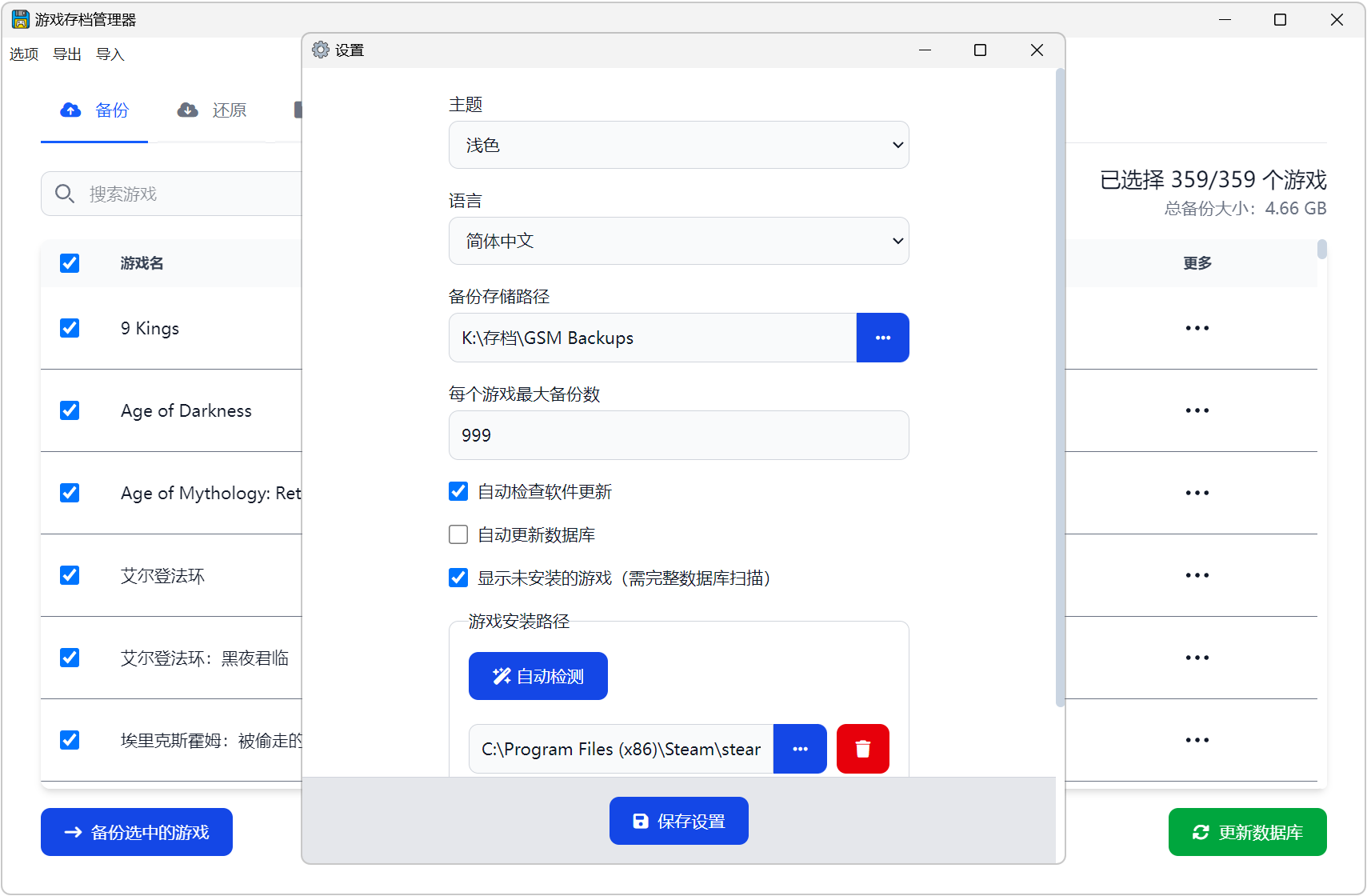This screenshot has height=896, width=1367.
Task: Uncheck the 艾尔登法环：黑夜君临 checkbox
Action: click(x=70, y=658)
